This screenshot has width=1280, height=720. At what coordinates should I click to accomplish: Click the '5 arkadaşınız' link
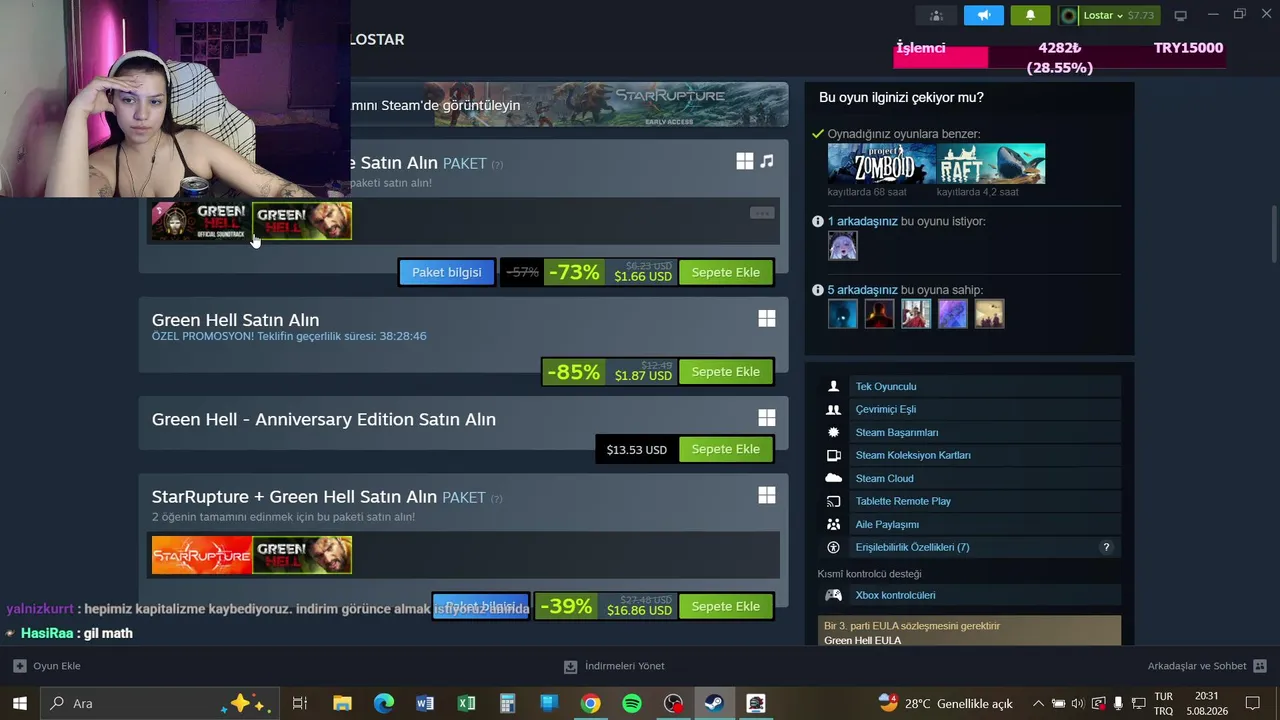863,290
